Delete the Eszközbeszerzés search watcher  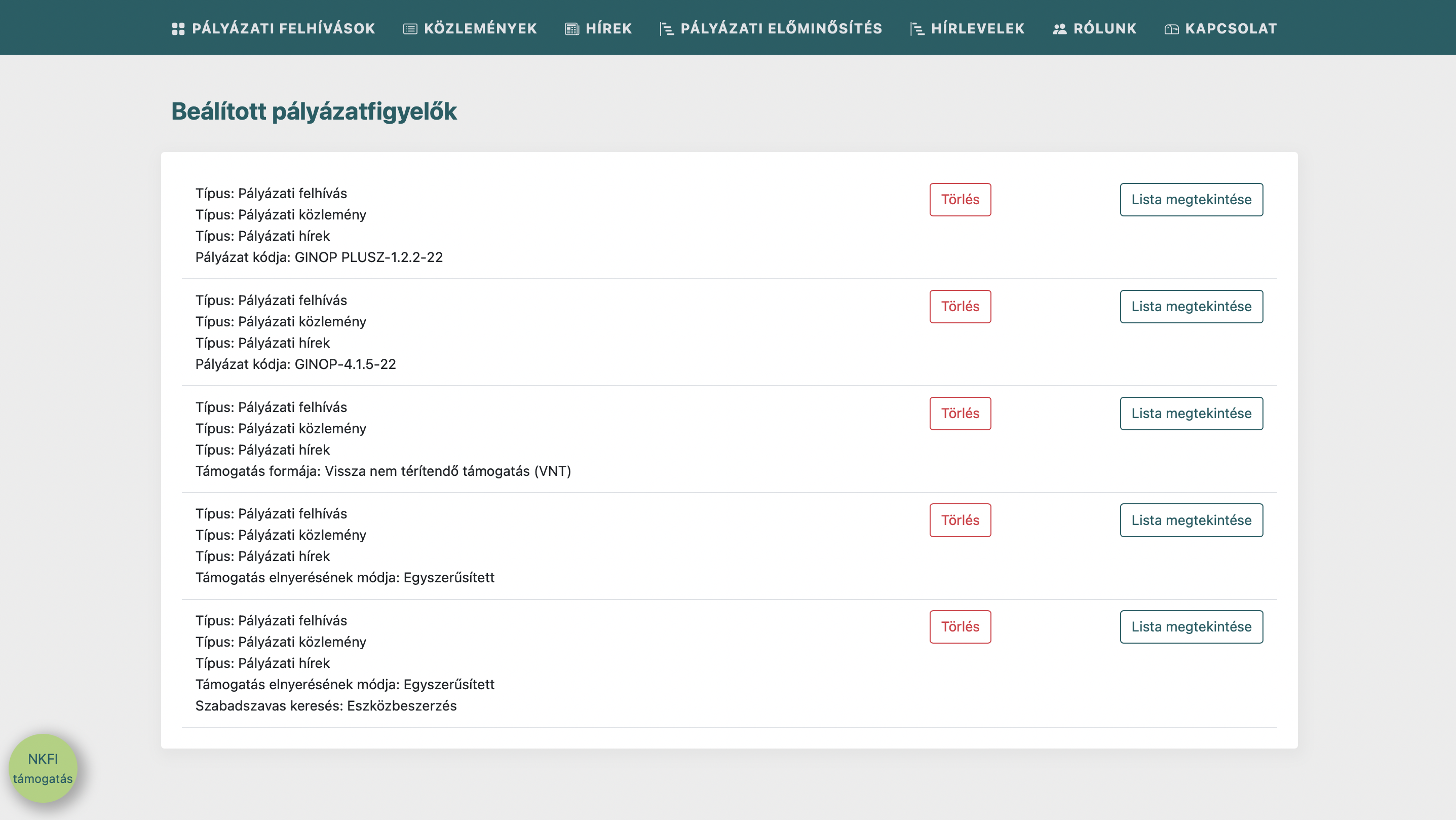[960, 626]
